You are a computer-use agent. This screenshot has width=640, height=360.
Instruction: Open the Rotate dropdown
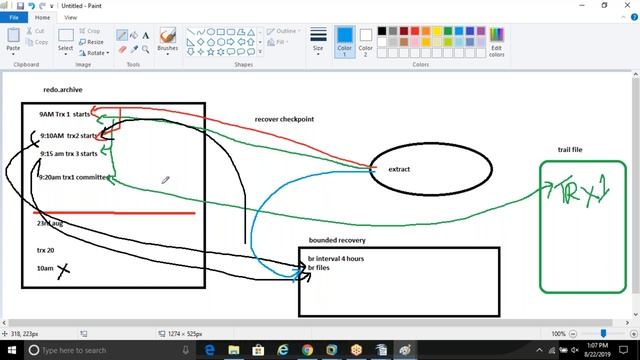coord(94,53)
